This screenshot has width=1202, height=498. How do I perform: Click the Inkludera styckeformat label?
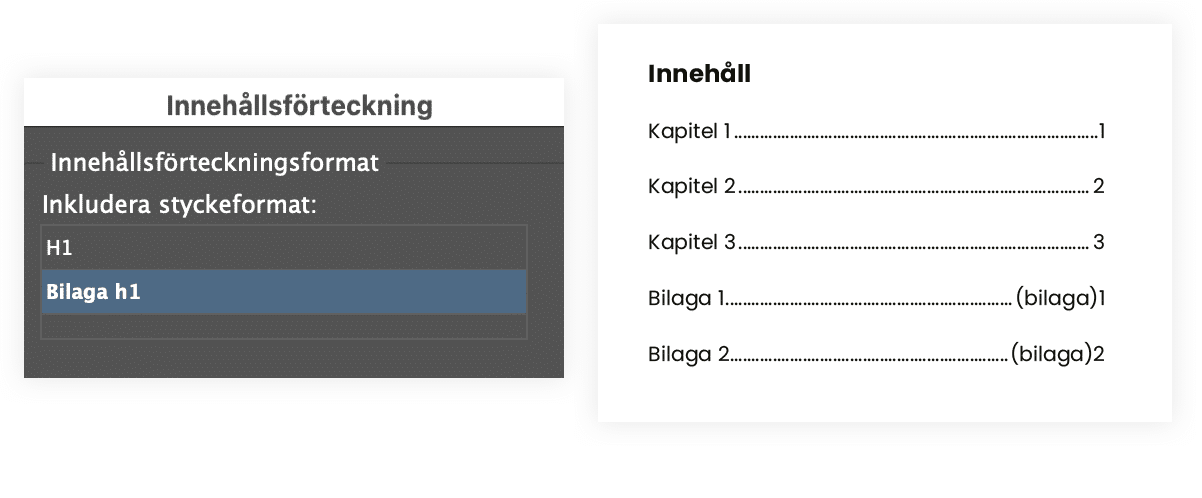179,205
